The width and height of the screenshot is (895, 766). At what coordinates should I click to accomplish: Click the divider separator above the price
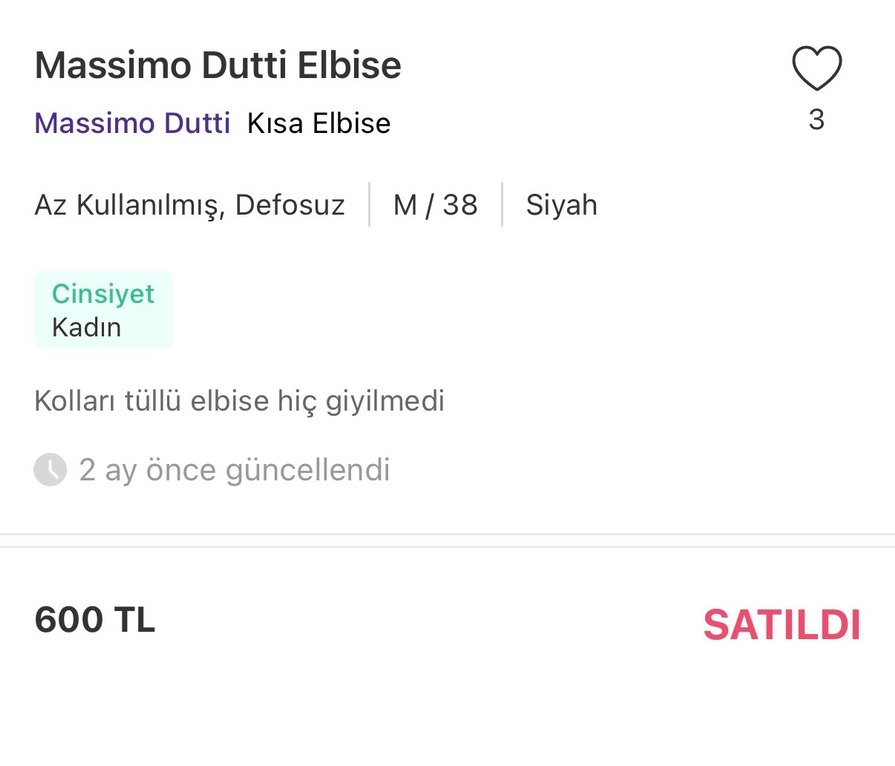(x=447, y=540)
